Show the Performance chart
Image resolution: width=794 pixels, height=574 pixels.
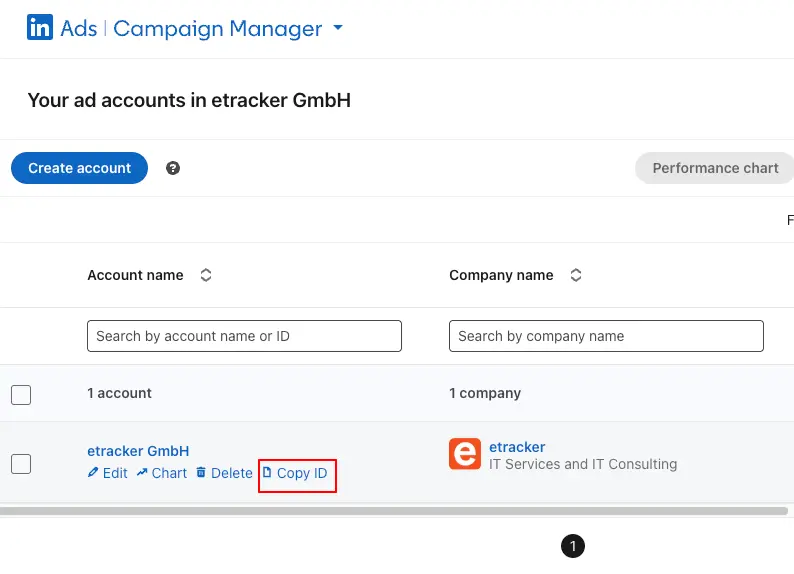tap(714, 168)
